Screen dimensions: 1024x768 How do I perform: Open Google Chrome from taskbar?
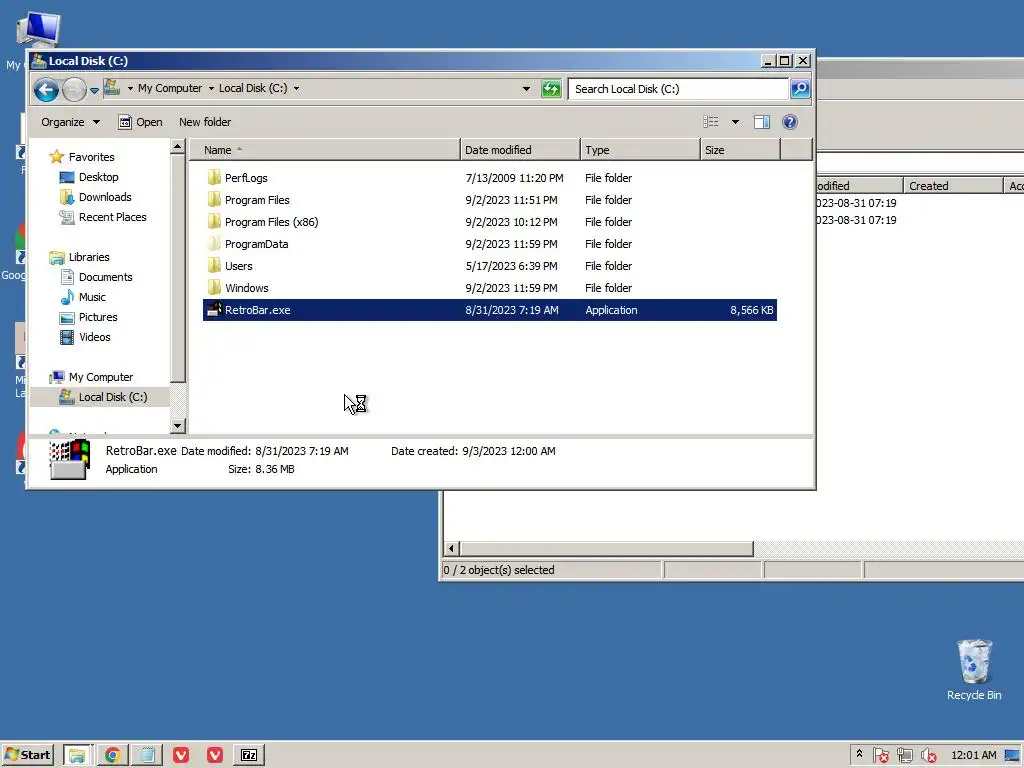pos(112,755)
